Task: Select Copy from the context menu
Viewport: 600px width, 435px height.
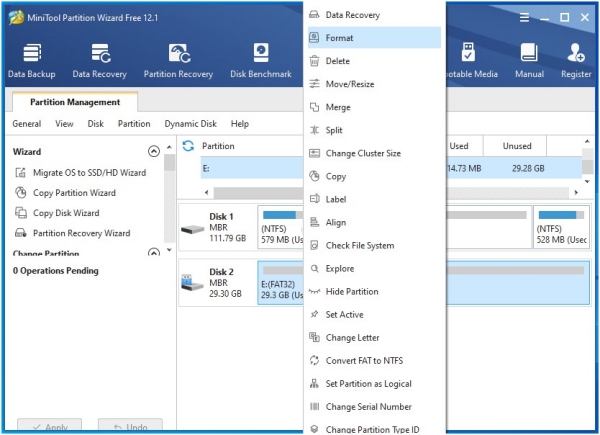Action: (374, 176)
